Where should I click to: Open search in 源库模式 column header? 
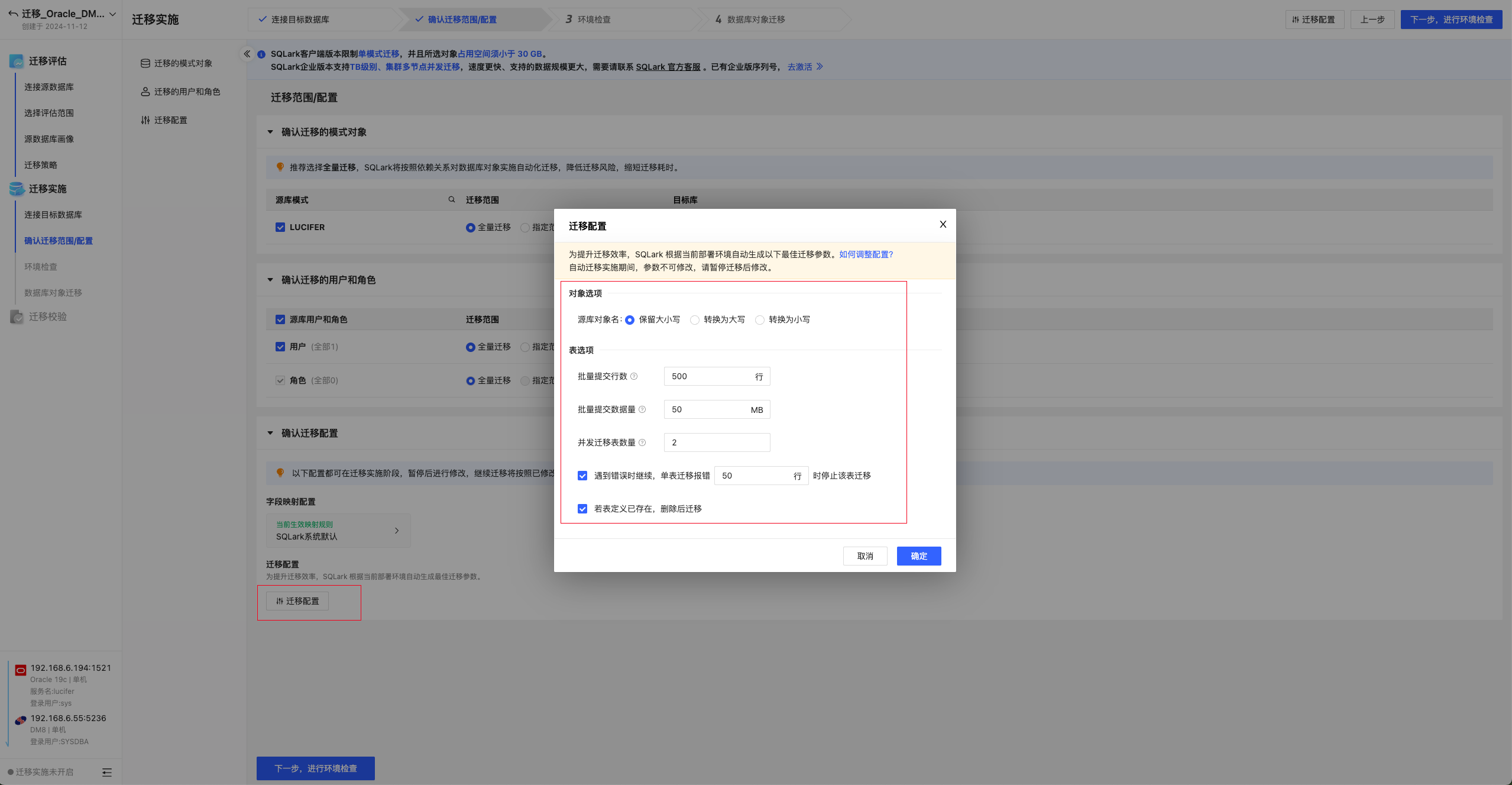pyautogui.click(x=451, y=199)
